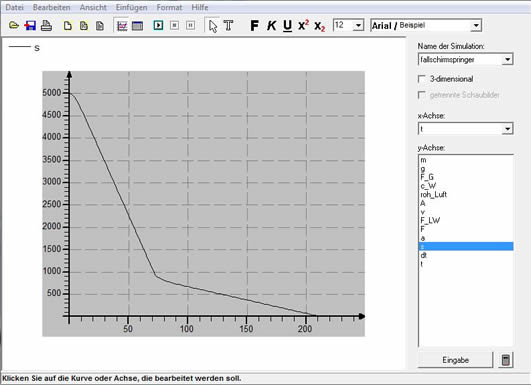531x385 pixels.
Task: Select t in the y-Achse list
Action: (466, 264)
